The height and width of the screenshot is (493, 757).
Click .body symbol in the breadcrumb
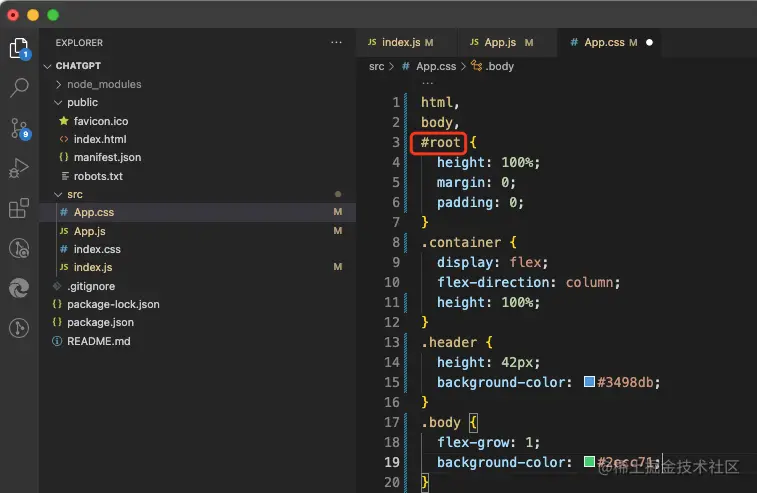tap(499, 67)
